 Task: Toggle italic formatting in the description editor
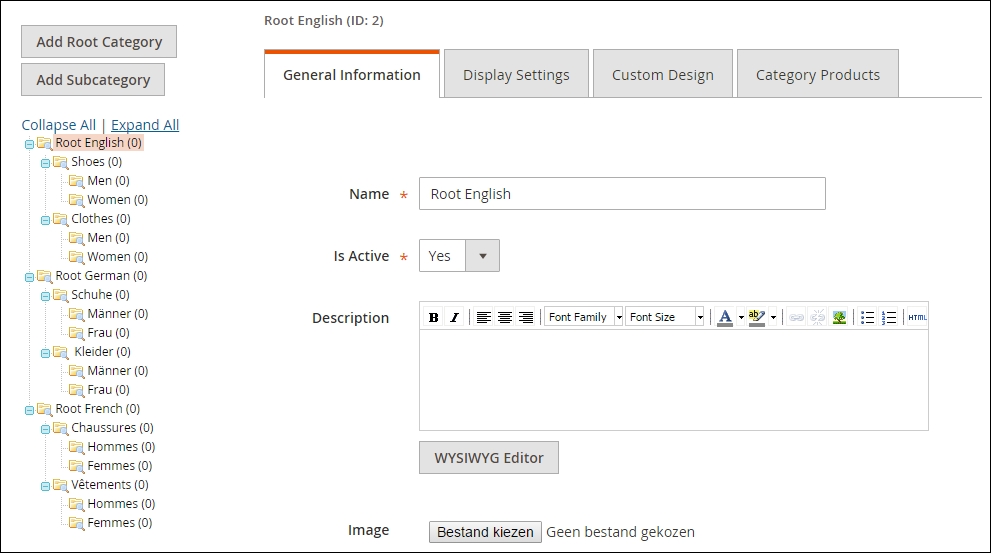(x=454, y=317)
